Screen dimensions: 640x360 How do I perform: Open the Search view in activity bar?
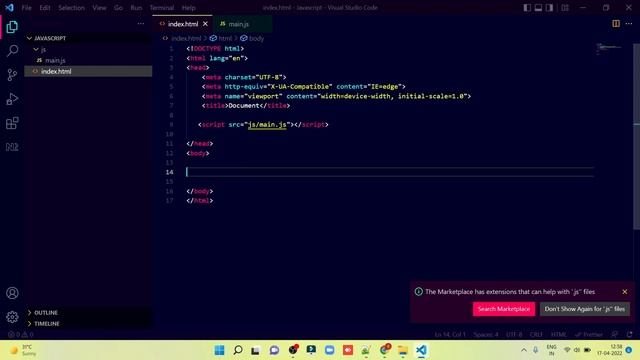coord(12,51)
